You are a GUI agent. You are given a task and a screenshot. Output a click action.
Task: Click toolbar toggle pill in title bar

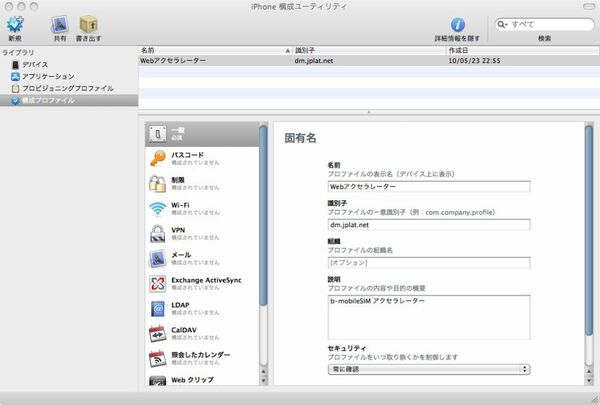pyautogui.click(x=589, y=7)
